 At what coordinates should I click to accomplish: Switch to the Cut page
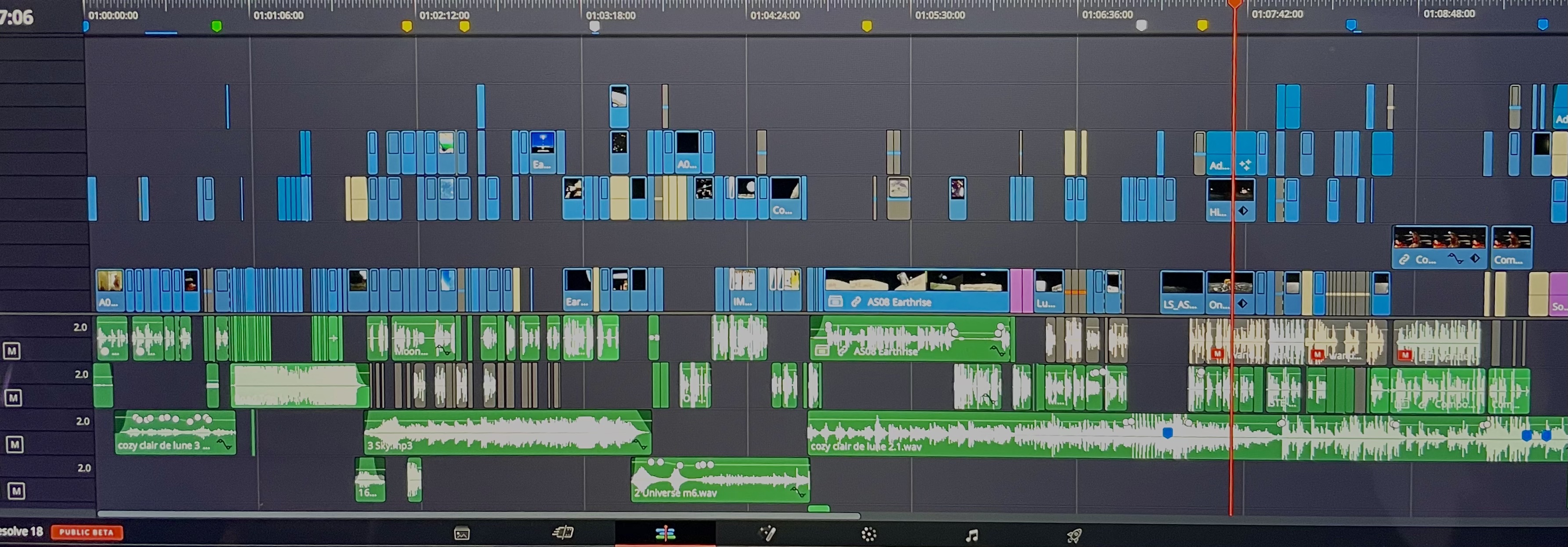click(563, 533)
